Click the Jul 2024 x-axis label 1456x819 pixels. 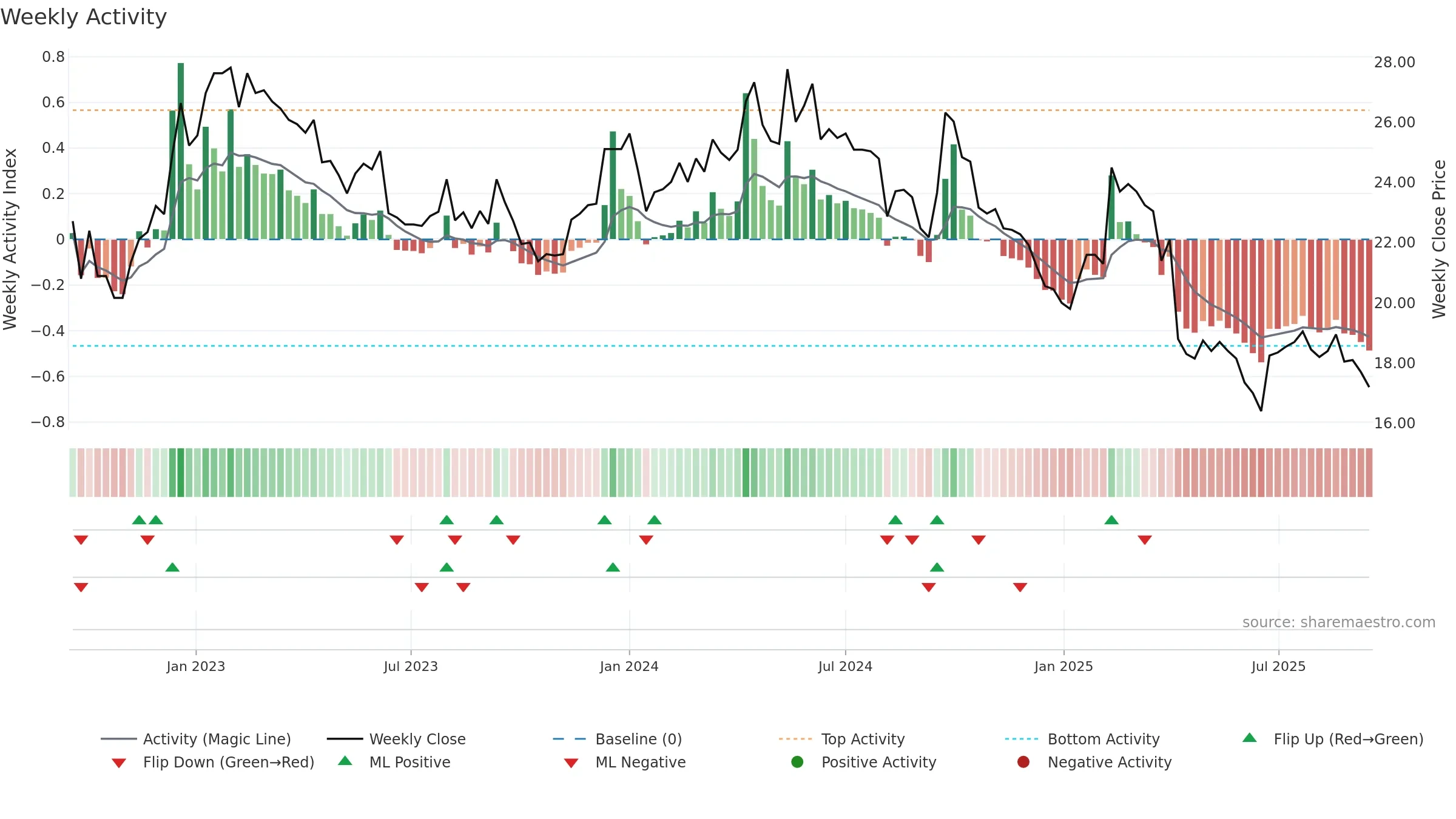point(845,666)
